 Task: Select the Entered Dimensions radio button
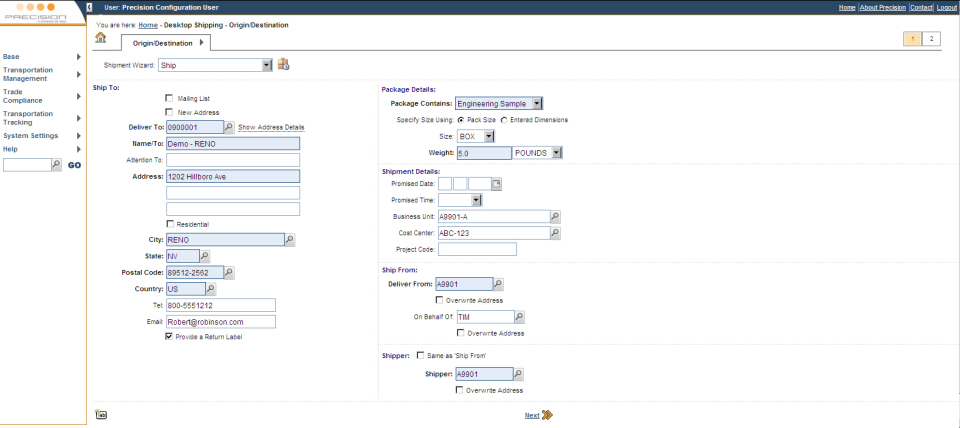pyautogui.click(x=504, y=120)
